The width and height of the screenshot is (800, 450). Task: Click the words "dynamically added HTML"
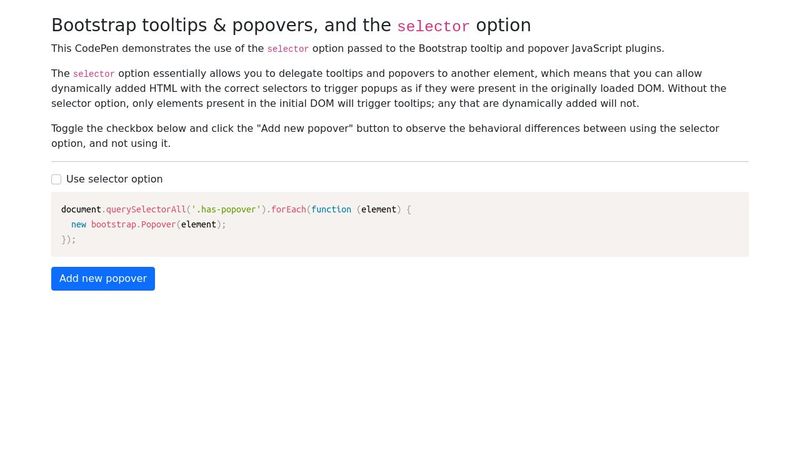coord(114,88)
